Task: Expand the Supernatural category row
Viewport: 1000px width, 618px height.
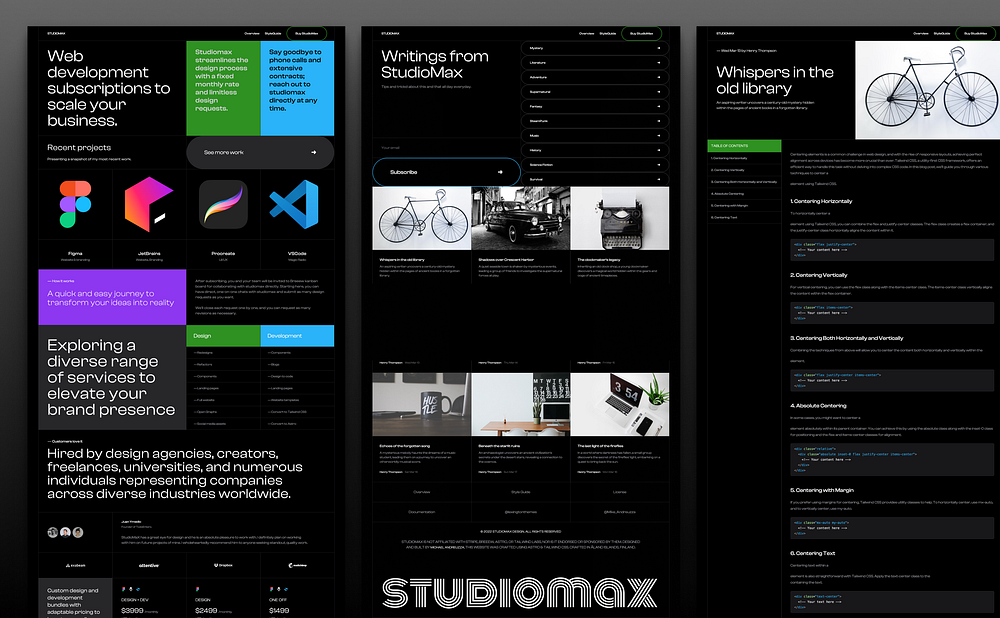Action: (x=595, y=92)
